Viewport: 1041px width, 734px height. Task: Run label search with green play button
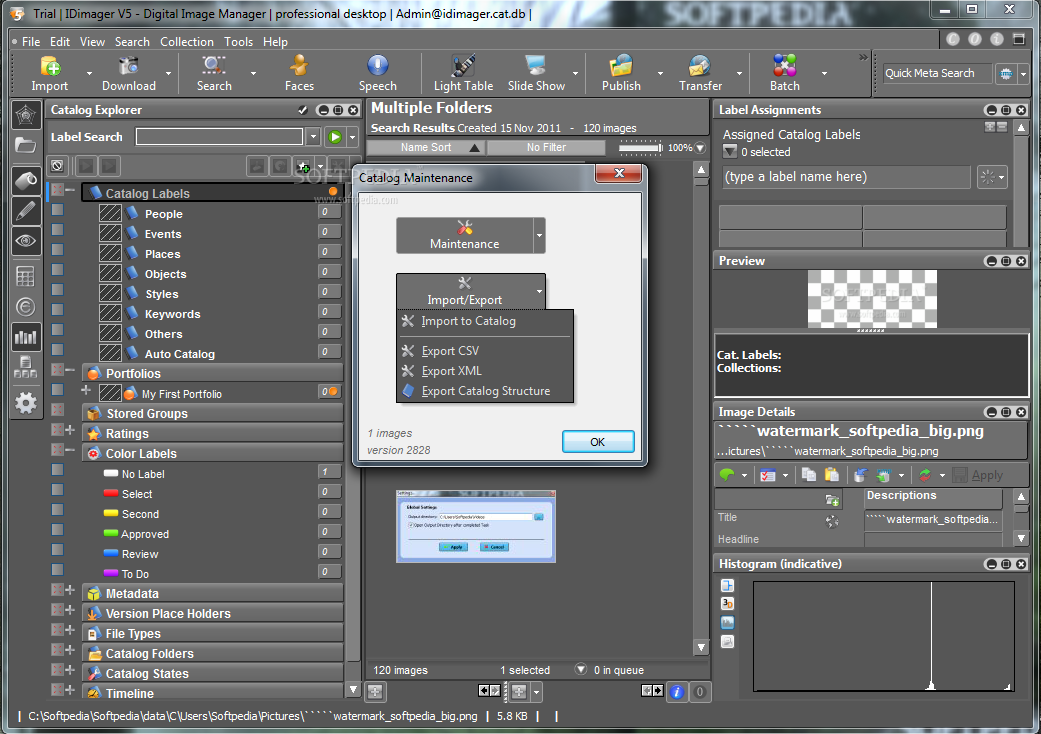point(335,137)
